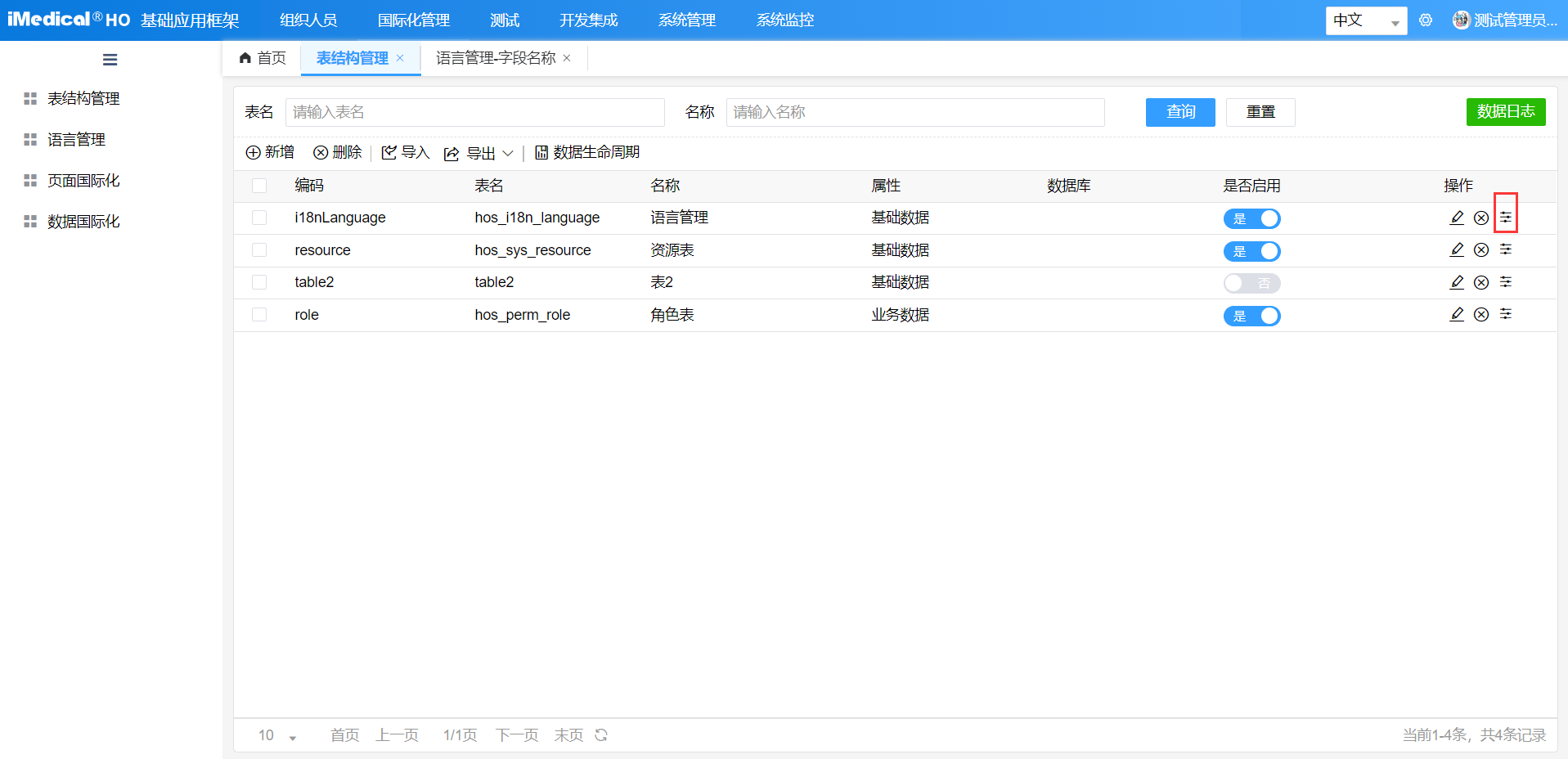Viewport: 1568px width, 759px height.
Task: Check the select-all header checkbox
Action: point(259,186)
